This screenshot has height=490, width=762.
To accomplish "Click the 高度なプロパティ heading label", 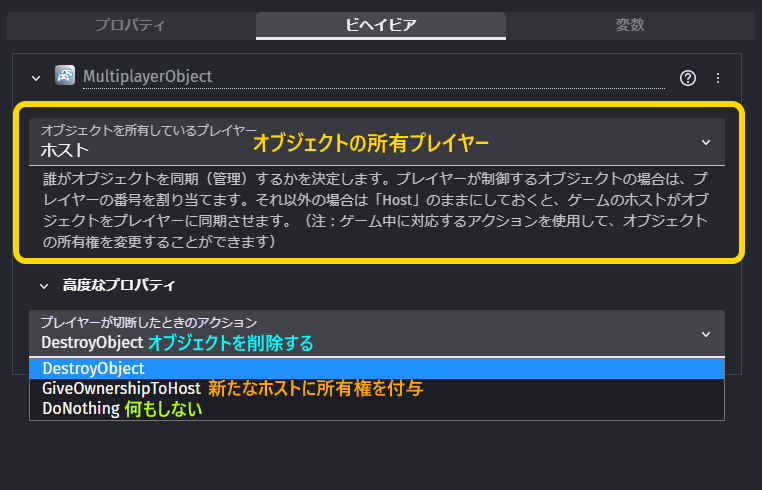I will point(119,285).
